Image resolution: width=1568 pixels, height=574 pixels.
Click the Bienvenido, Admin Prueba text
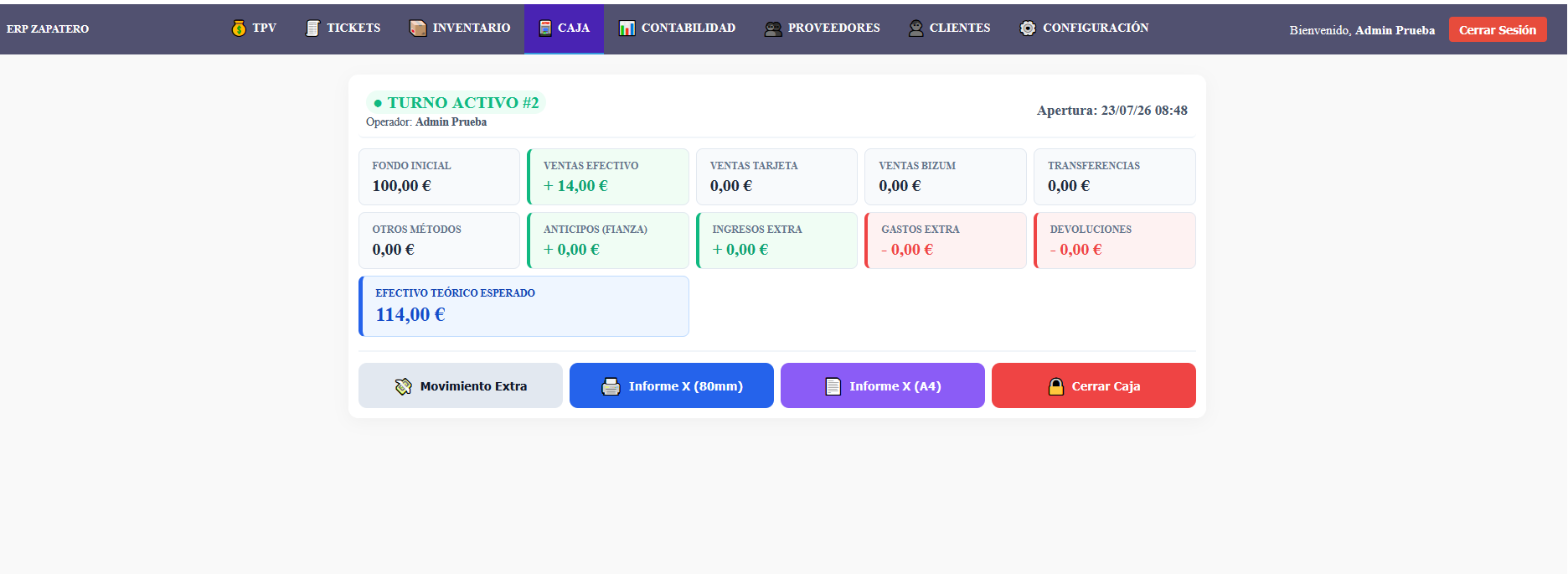click(x=1362, y=30)
